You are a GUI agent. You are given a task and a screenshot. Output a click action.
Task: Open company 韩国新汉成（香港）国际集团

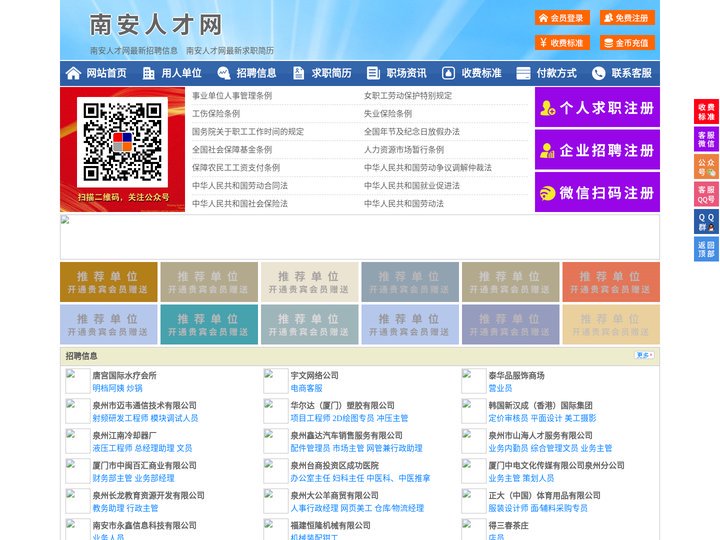tap(540, 405)
